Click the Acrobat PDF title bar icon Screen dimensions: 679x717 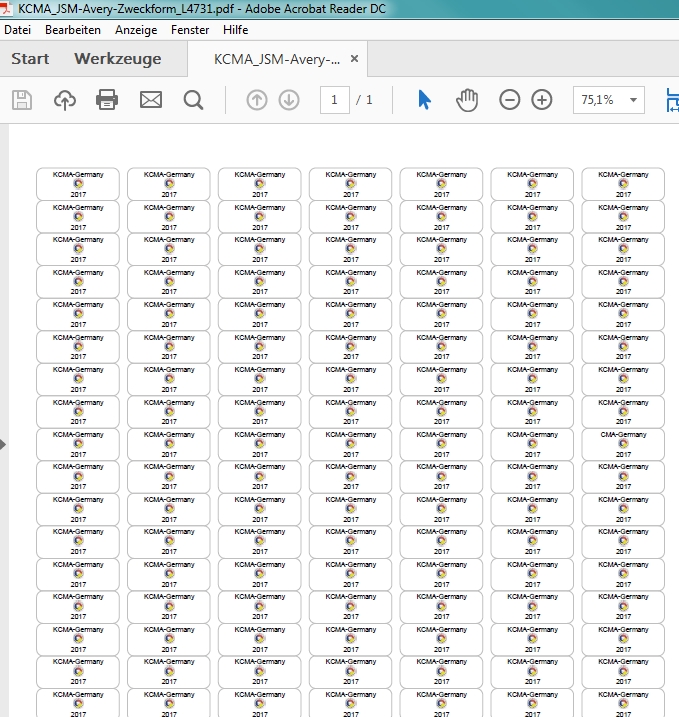click(x=5, y=9)
